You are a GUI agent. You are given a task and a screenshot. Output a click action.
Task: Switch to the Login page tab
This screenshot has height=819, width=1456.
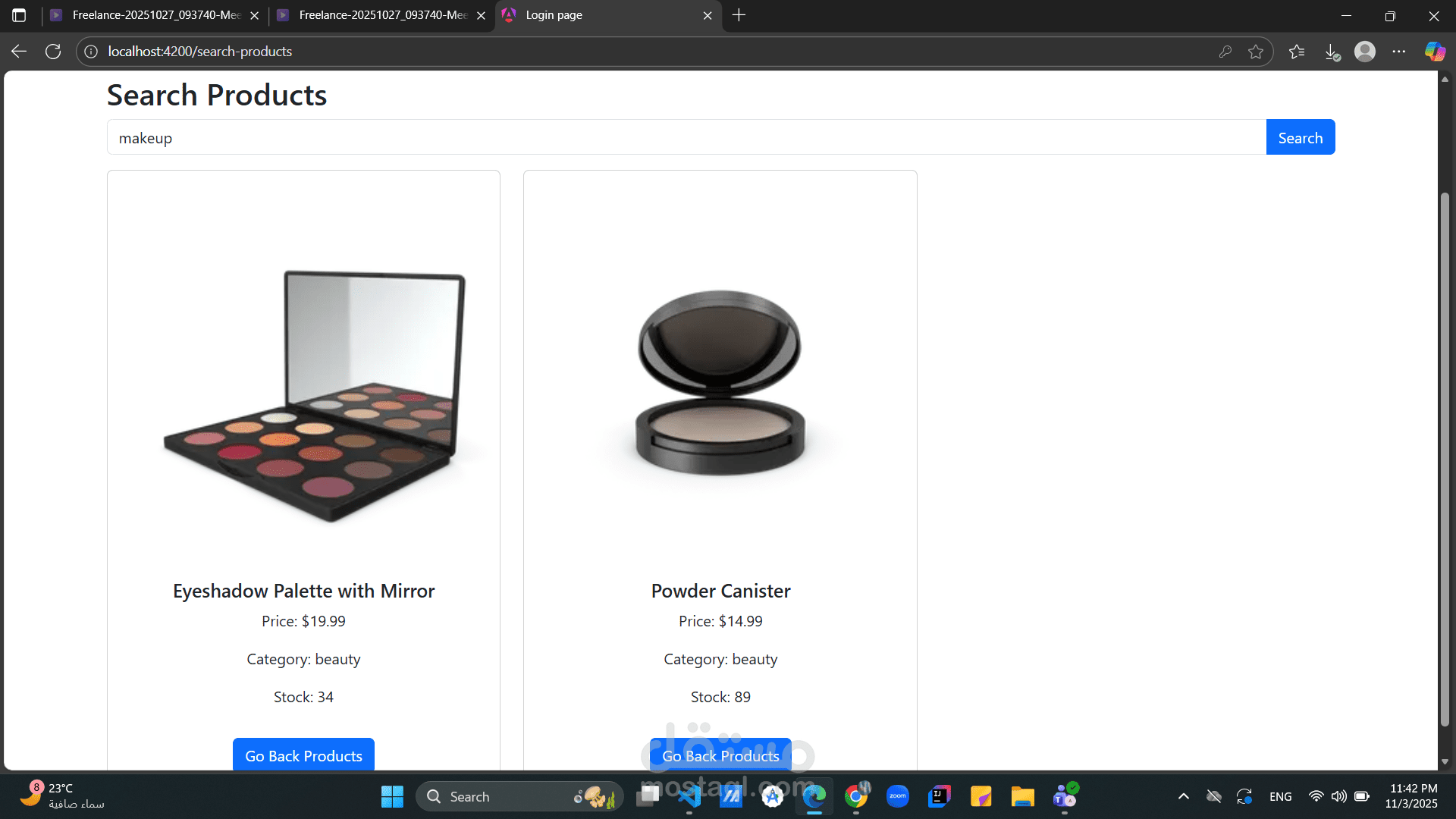[599, 15]
